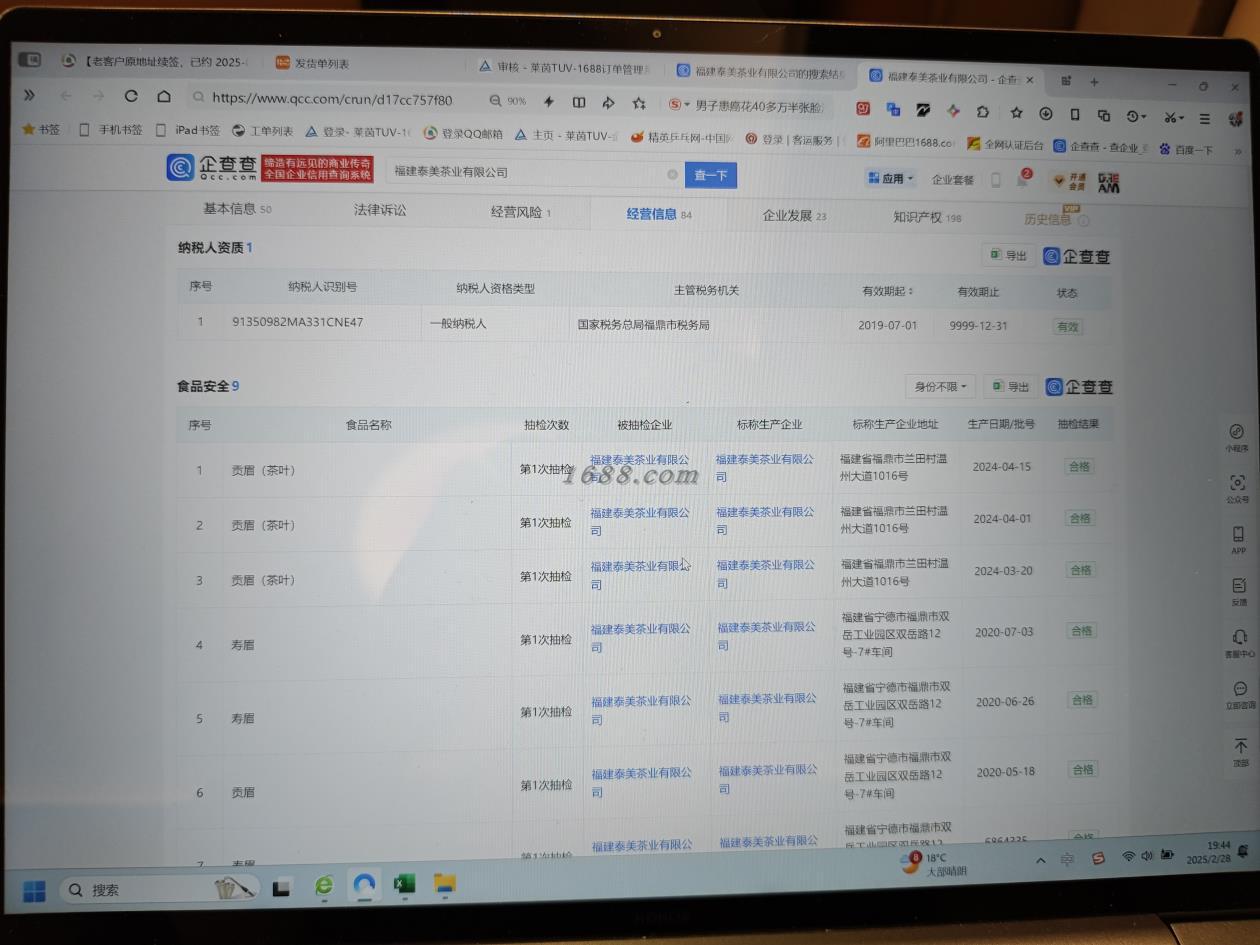Viewport: 1260px width, 945px height.
Task: Open the extensions puzzle icon
Action: tap(983, 112)
